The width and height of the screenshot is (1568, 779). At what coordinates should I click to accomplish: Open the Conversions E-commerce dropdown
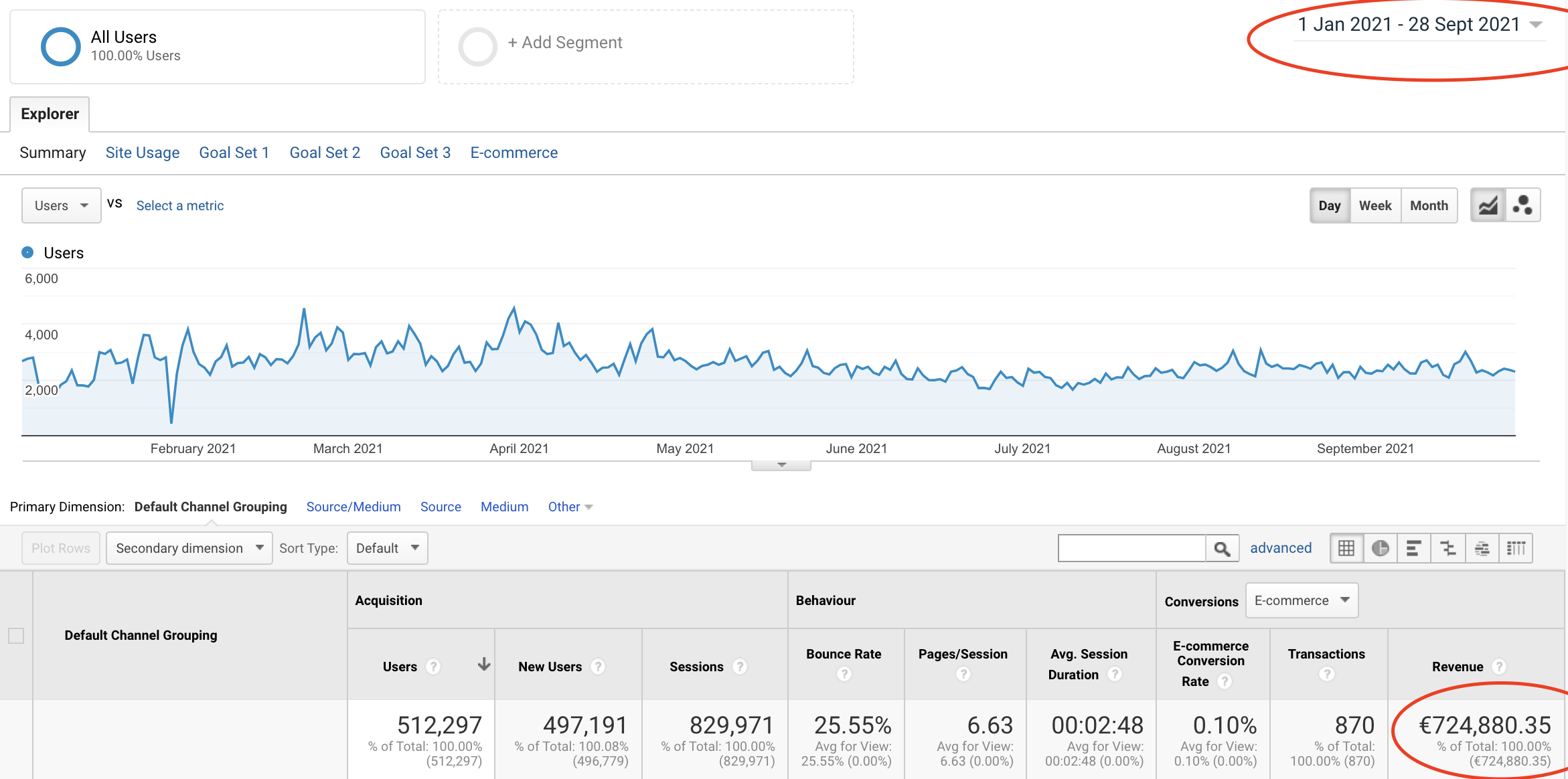click(1301, 600)
